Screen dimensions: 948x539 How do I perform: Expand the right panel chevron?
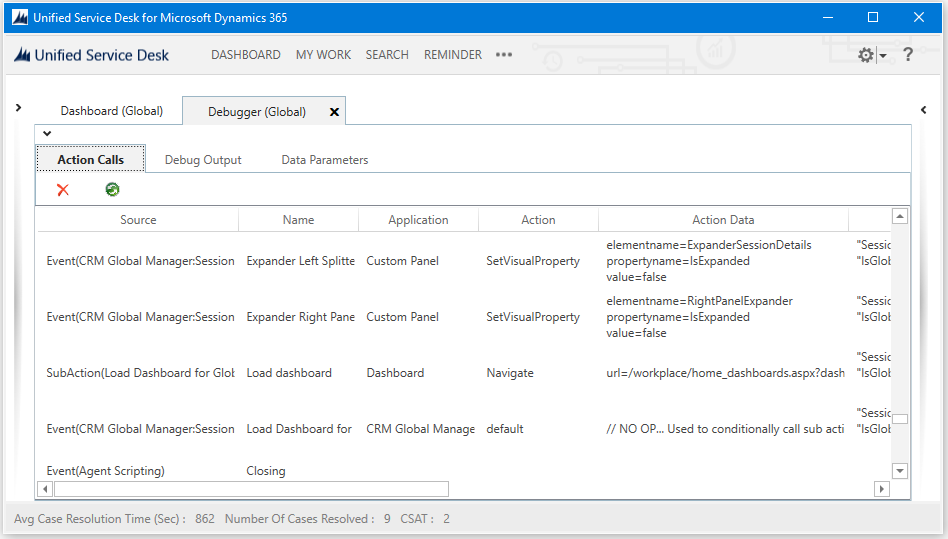pos(923,109)
